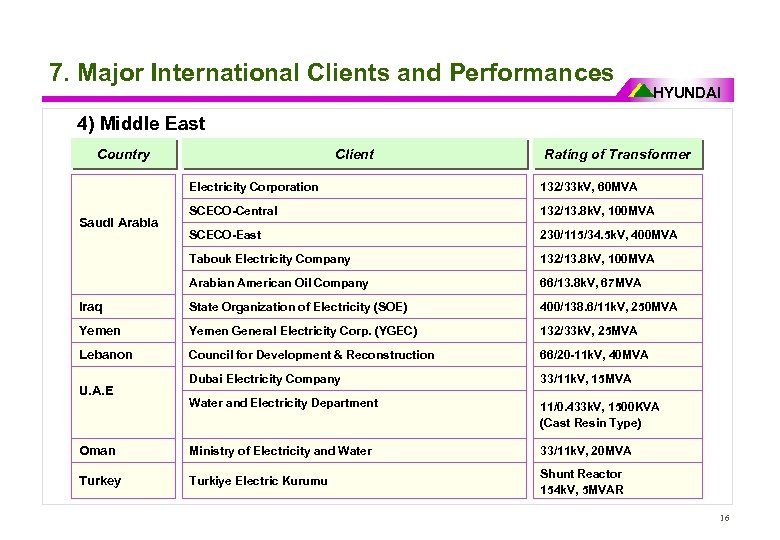
Task: Select the '4) Middle East' subheading
Action: click(141, 123)
